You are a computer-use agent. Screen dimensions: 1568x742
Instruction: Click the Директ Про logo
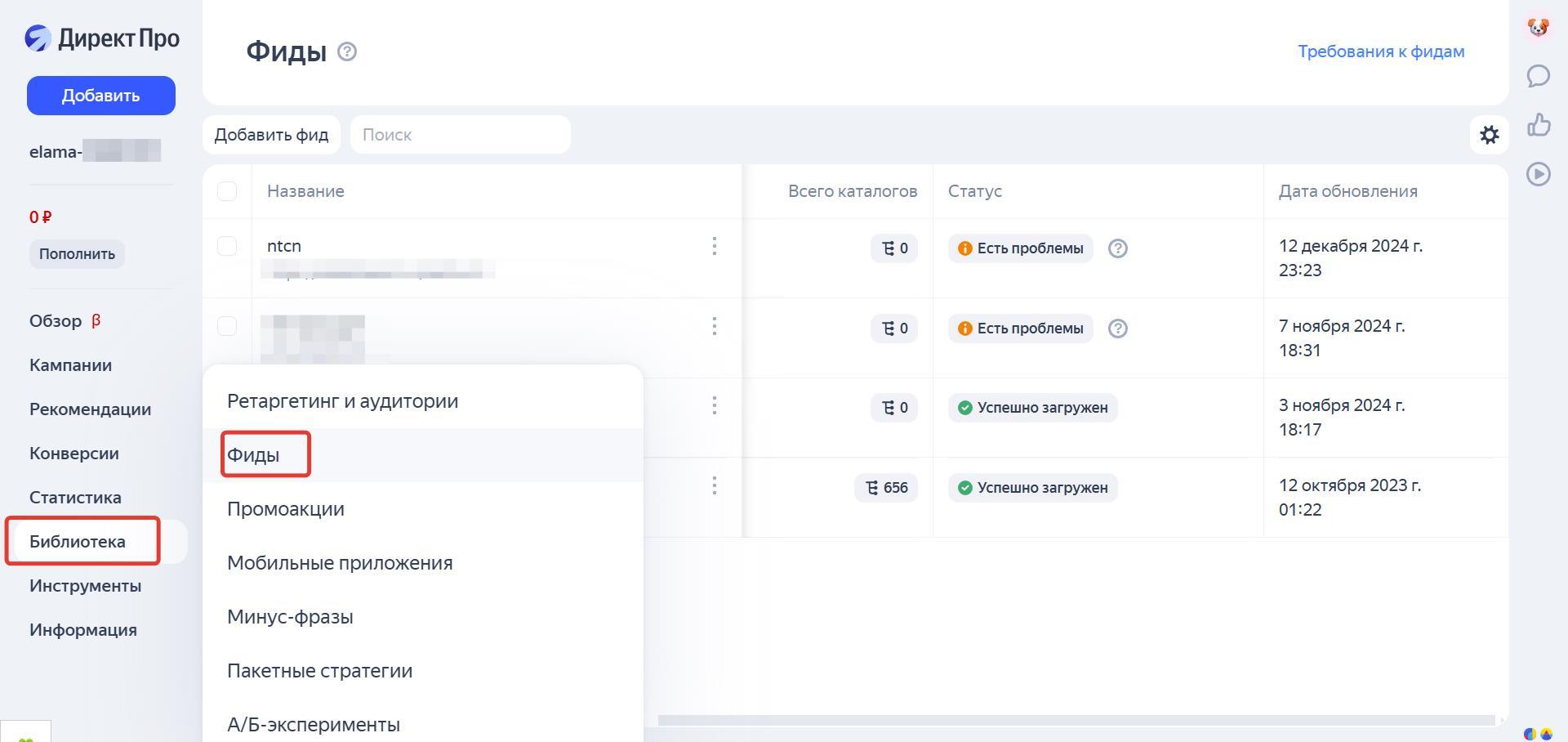(102, 38)
